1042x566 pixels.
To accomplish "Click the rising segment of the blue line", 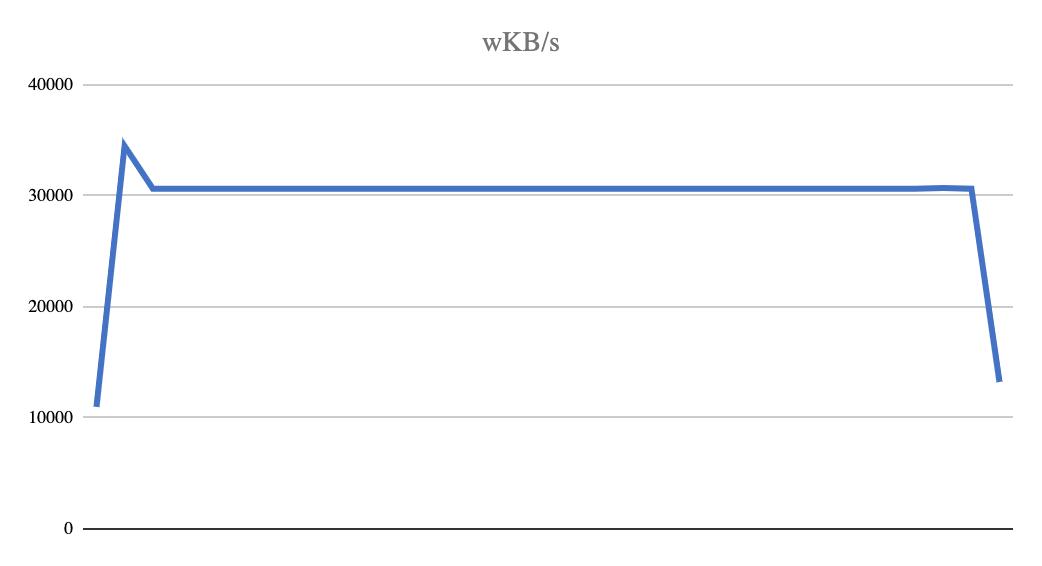I will point(110,276).
